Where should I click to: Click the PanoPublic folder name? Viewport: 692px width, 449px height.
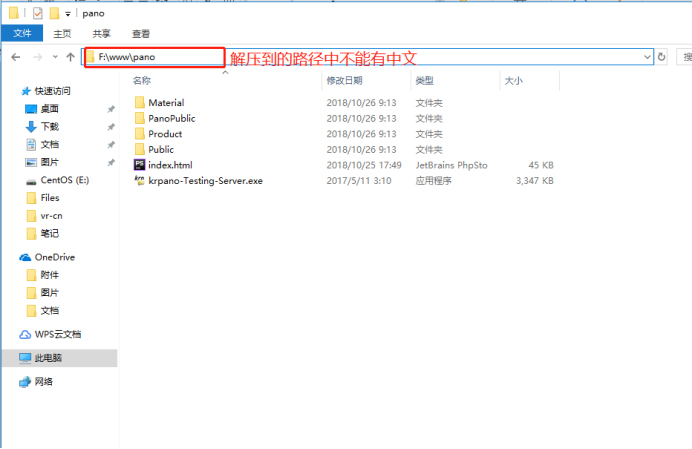(x=172, y=118)
